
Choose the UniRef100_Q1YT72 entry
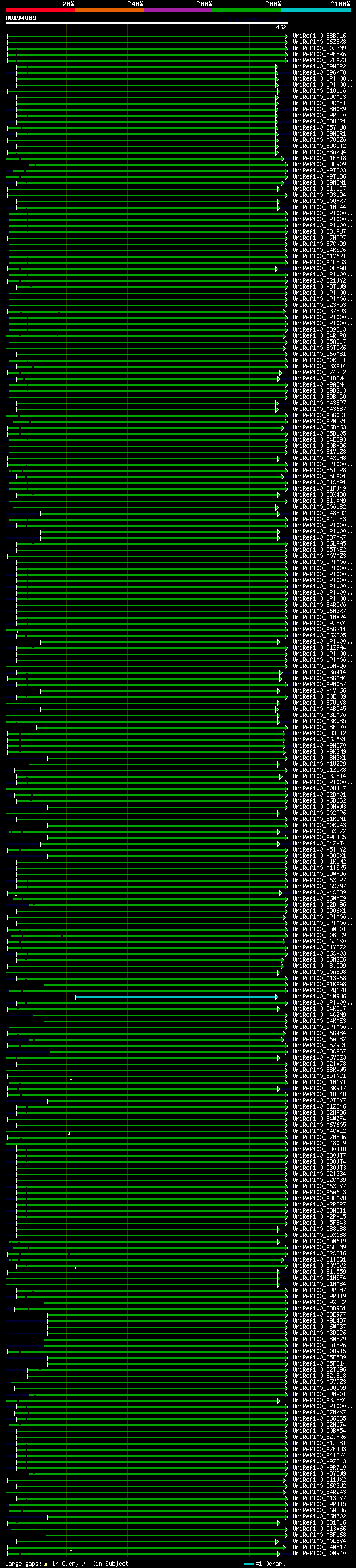[x=319, y=948]
